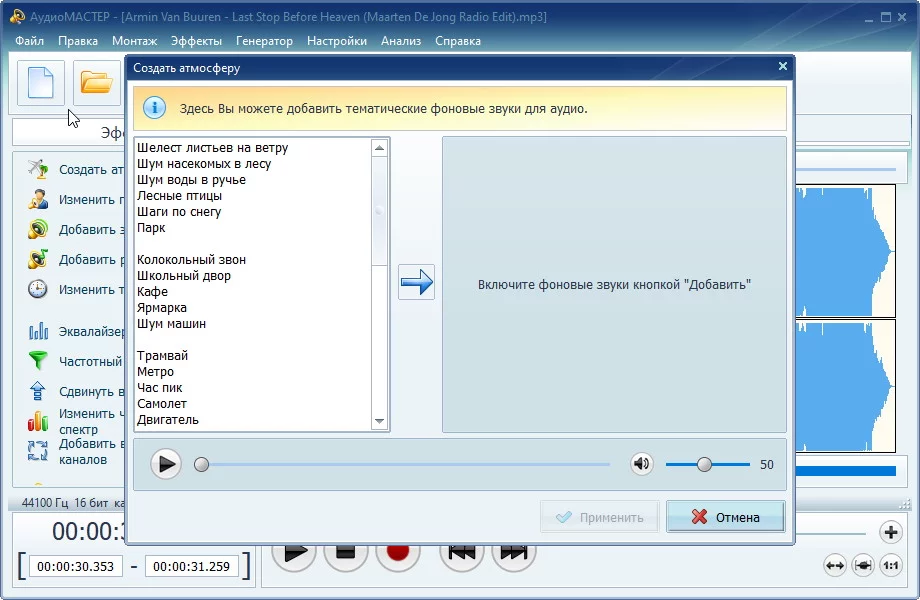Image resolution: width=920 pixels, height=600 pixels.
Task: Close the Создать атмосферу dialog
Action: click(782, 67)
